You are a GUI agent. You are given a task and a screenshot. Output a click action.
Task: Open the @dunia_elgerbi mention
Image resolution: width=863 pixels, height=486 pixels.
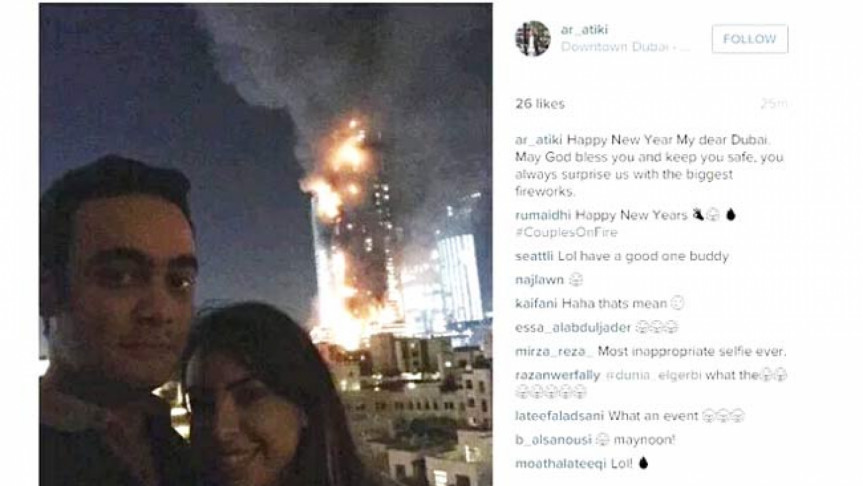(x=653, y=375)
